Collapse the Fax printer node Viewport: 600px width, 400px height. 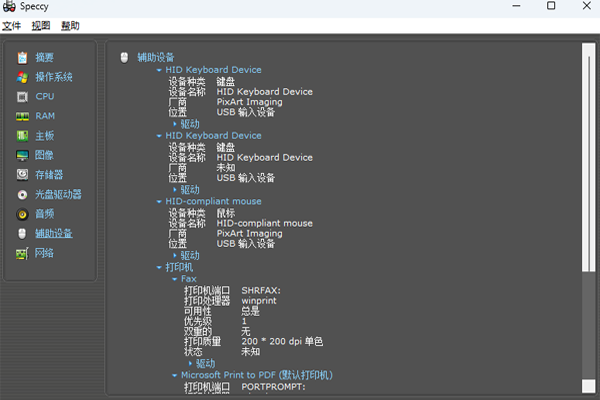point(174,279)
